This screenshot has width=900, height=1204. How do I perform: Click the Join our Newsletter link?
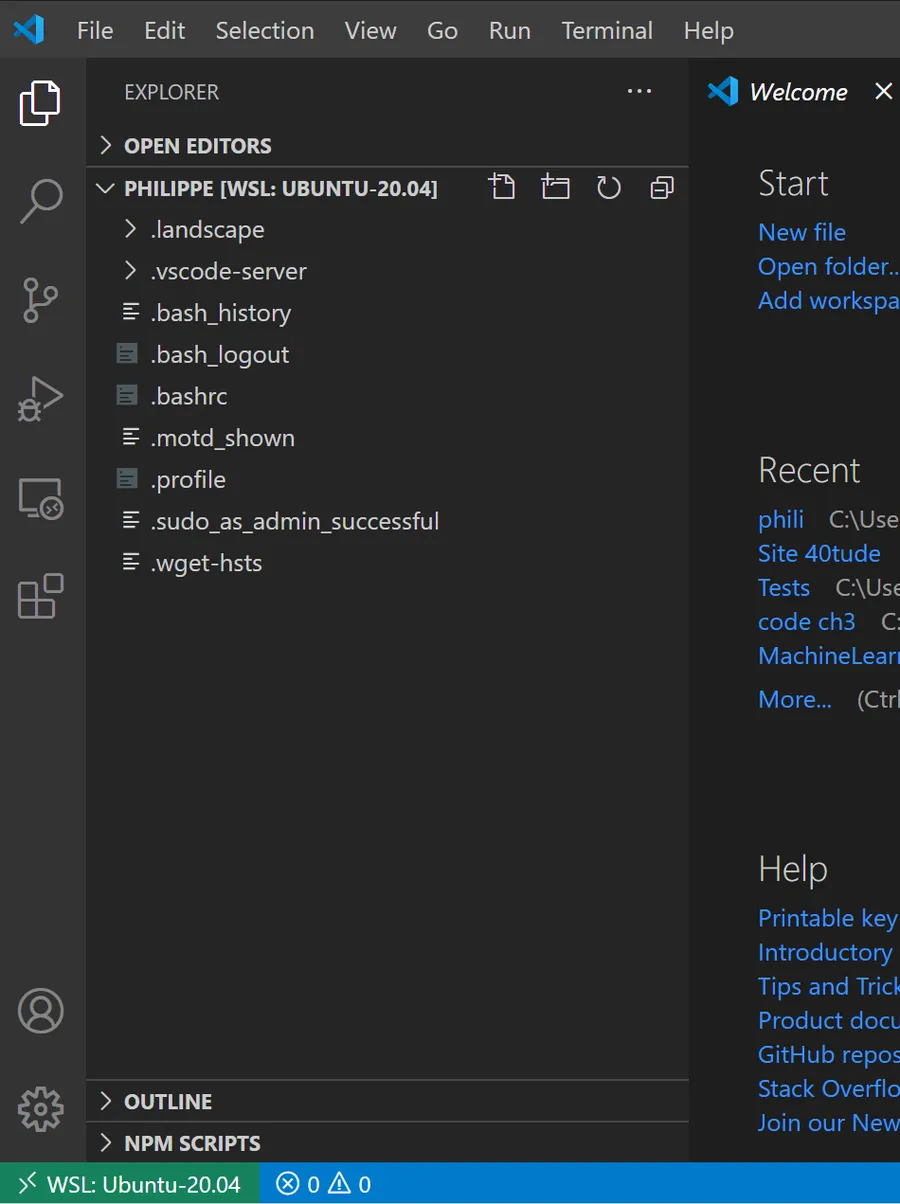(828, 1122)
